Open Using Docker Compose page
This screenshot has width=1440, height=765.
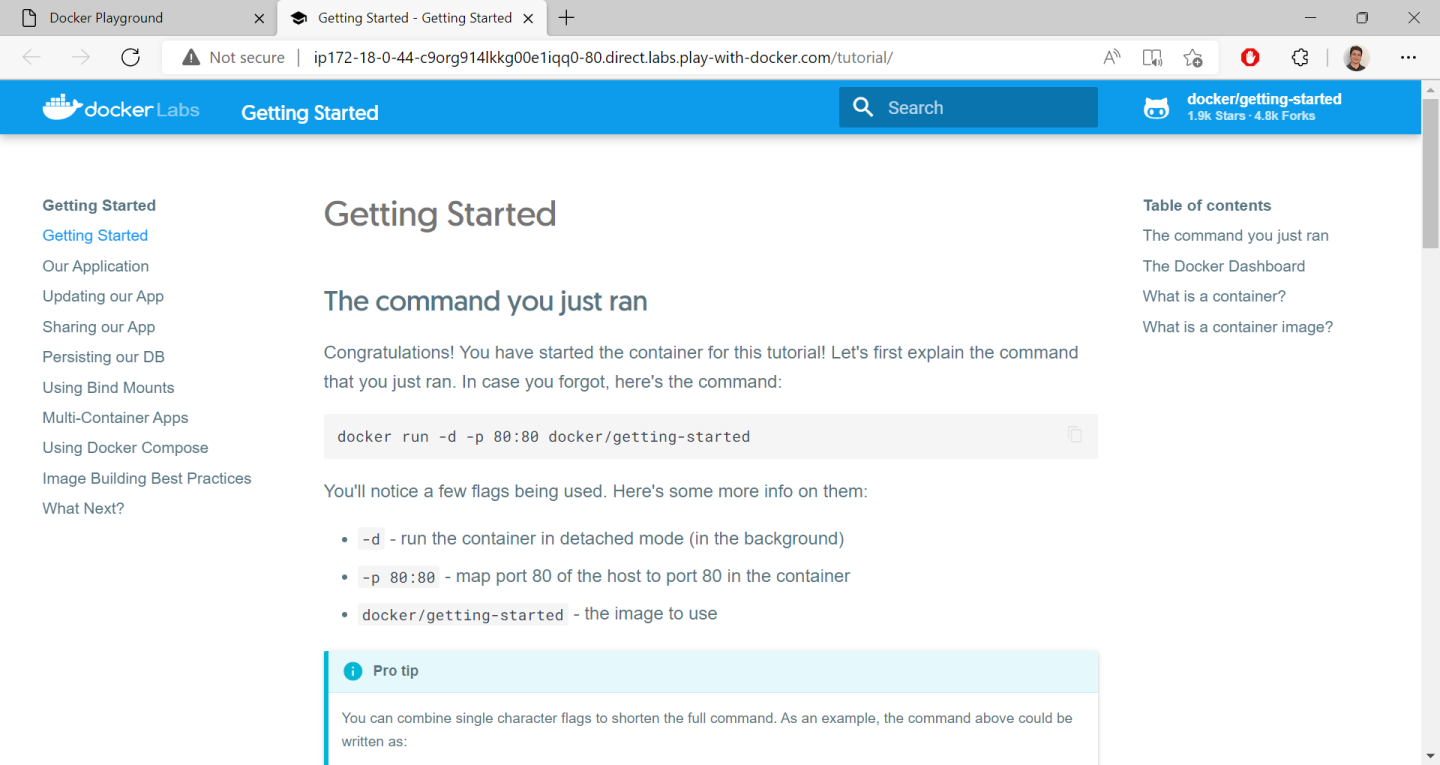(125, 448)
